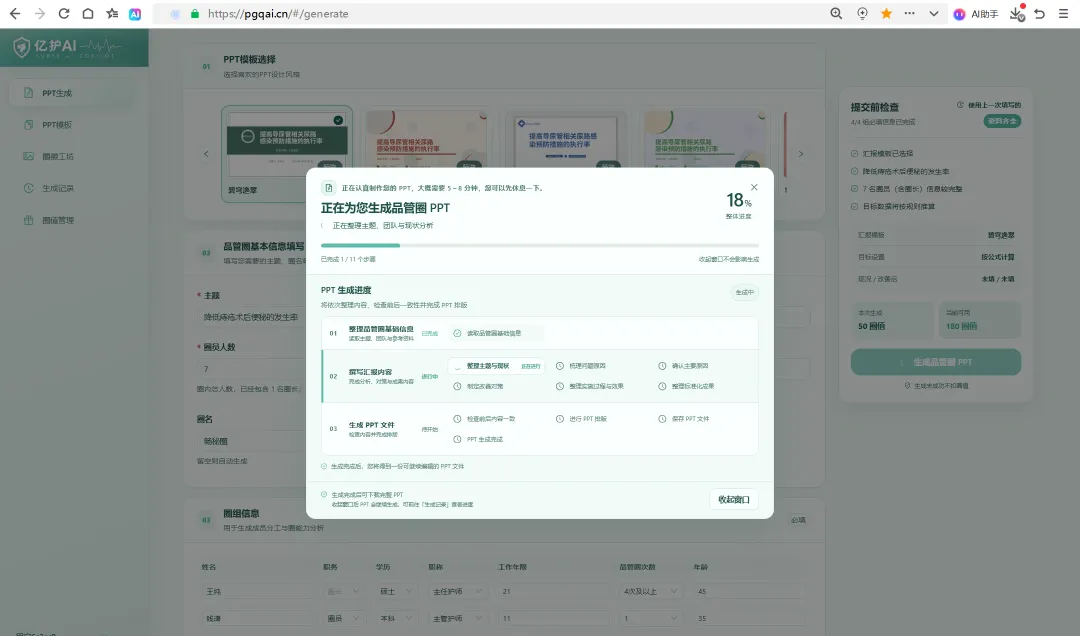Click the browser reload icon

pyautogui.click(x=63, y=14)
